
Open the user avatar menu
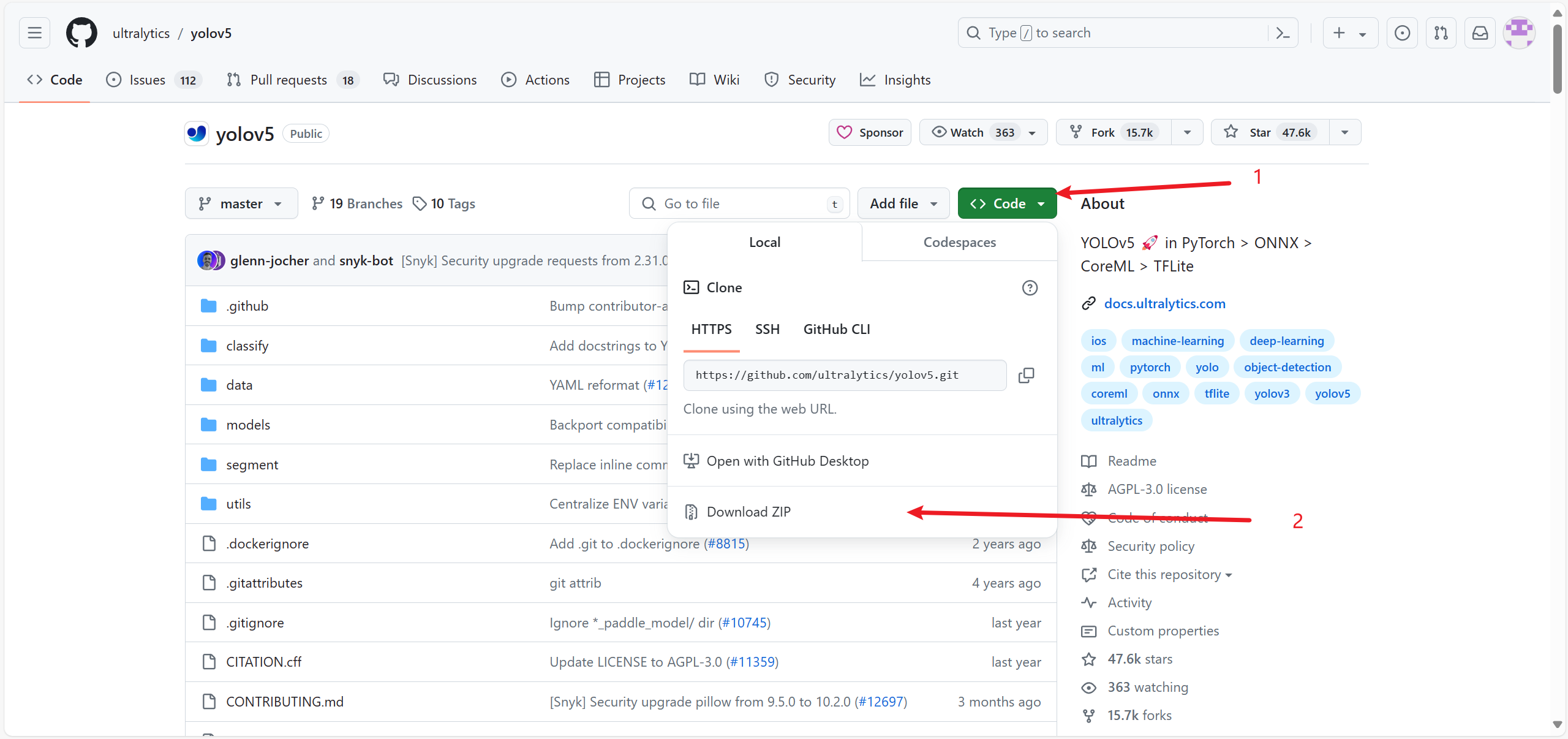[1520, 33]
